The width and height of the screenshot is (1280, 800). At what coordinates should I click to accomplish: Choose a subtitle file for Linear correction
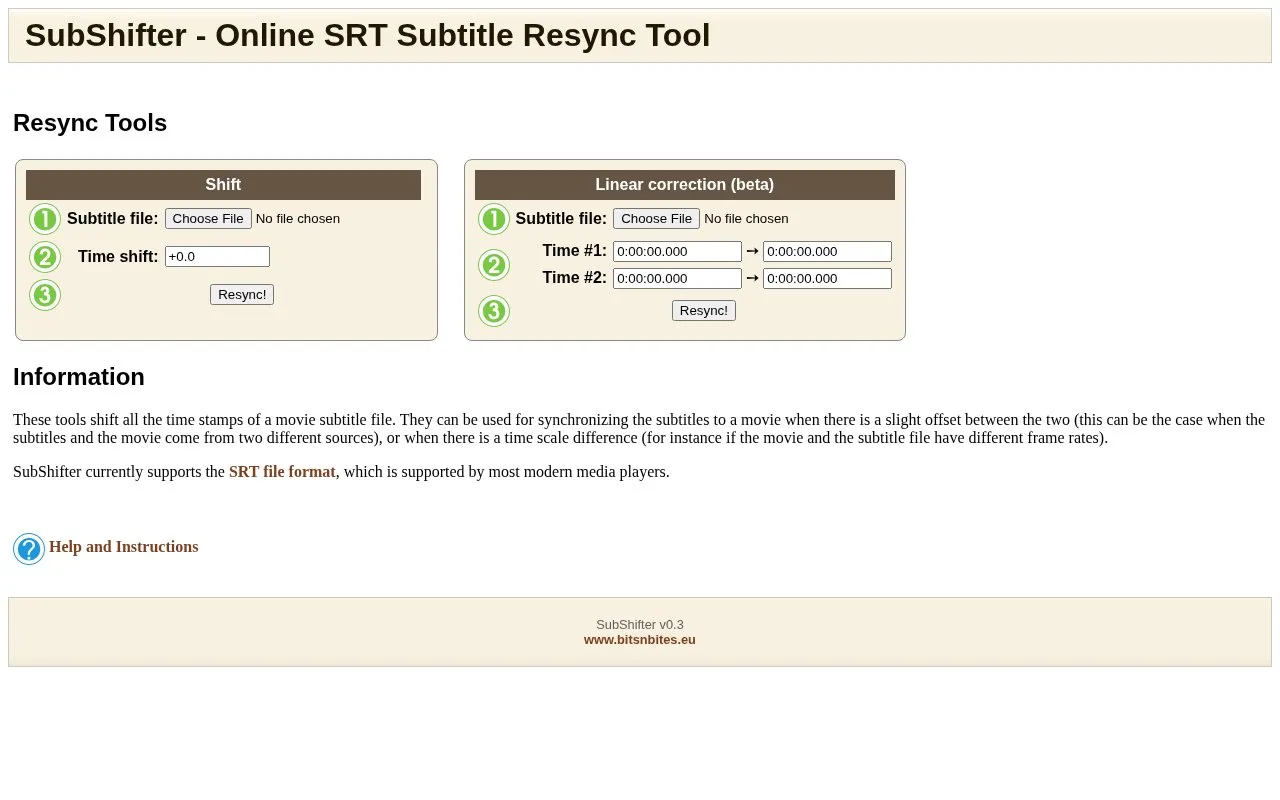(657, 219)
